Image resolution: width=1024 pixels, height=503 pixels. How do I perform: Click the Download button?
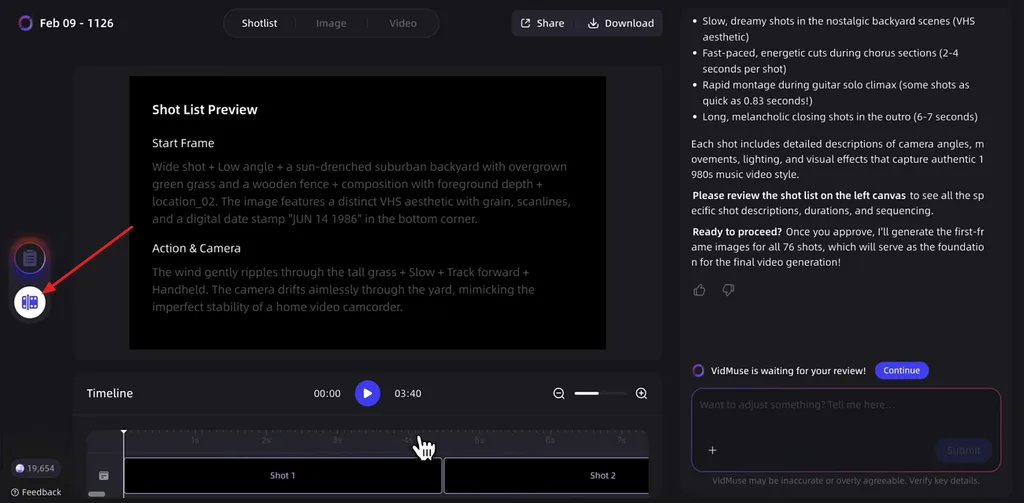(x=620, y=24)
